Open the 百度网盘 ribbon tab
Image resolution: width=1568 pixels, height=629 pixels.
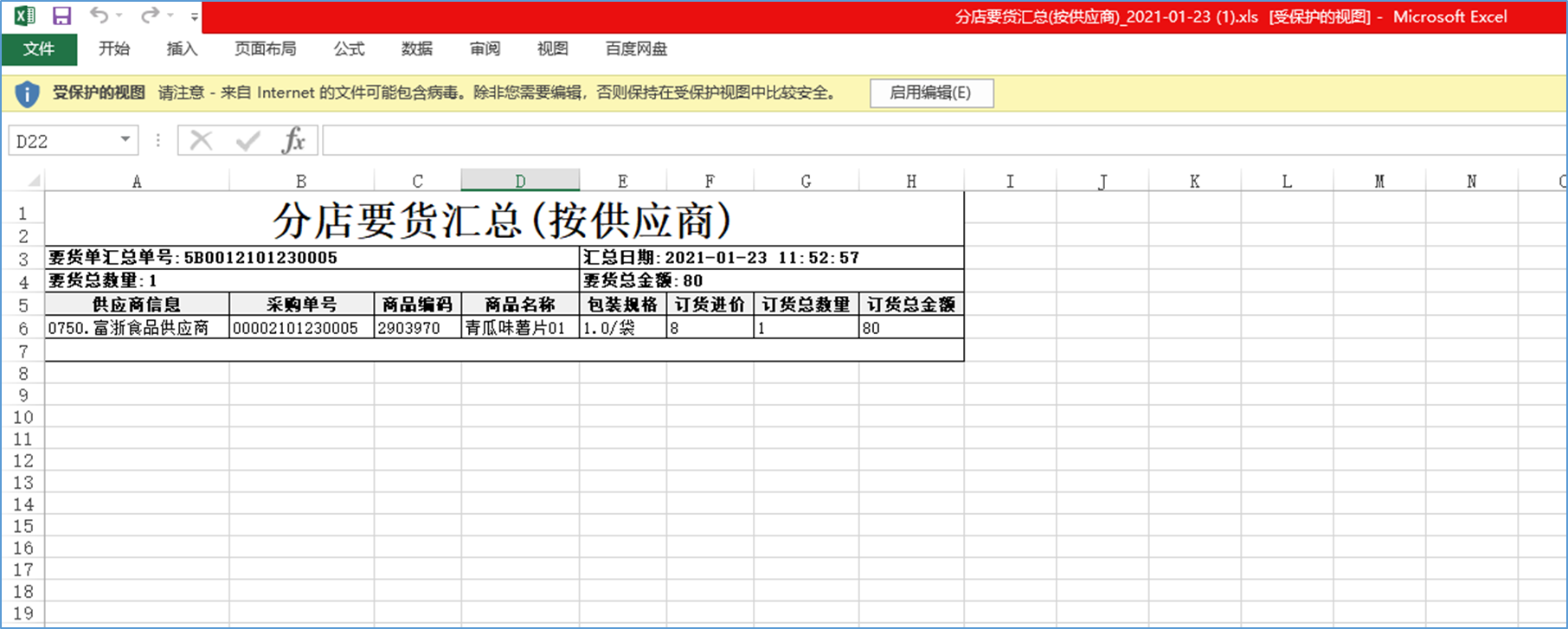click(x=636, y=49)
